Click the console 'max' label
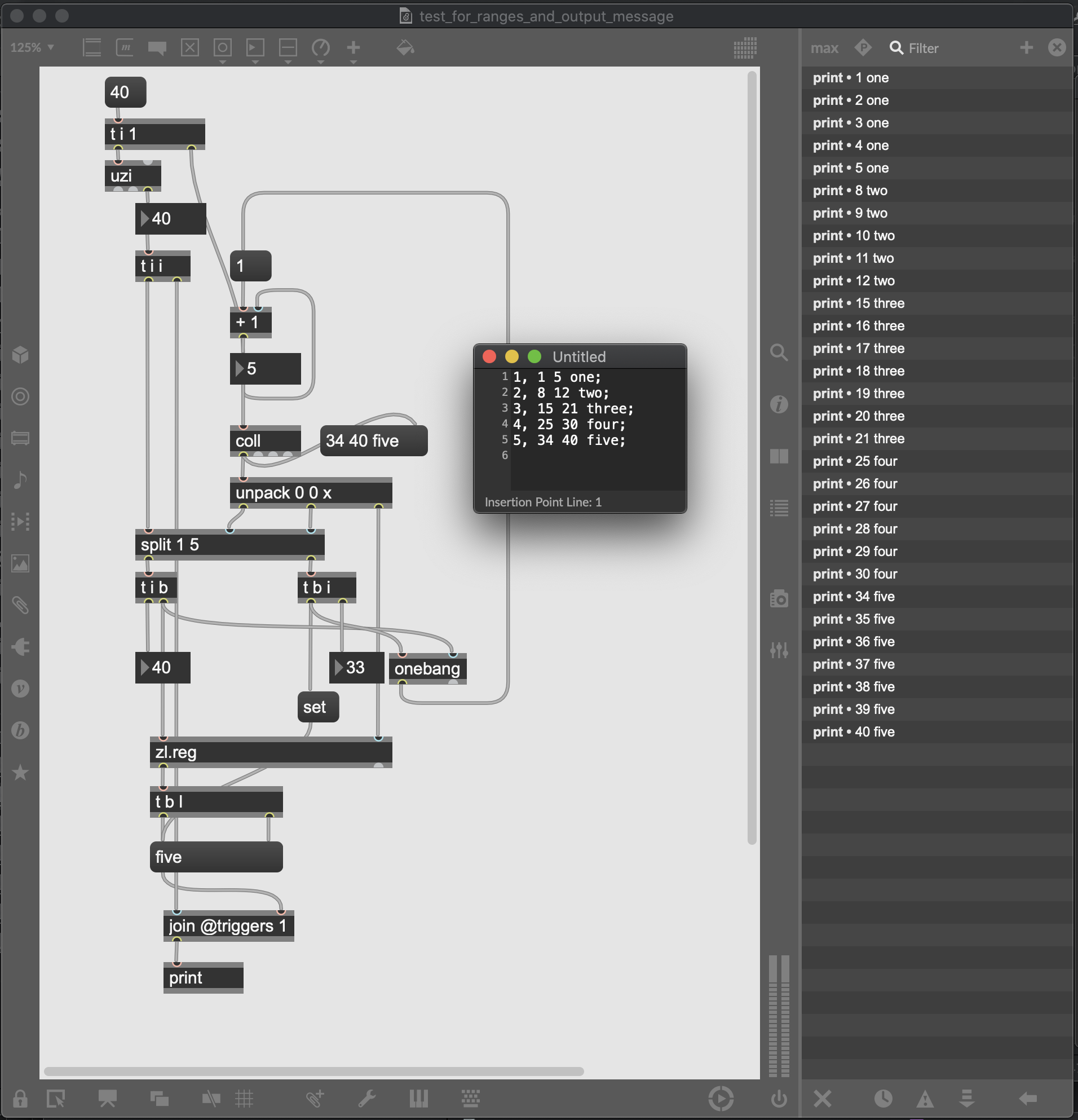Image resolution: width=1078 pixels, height=1120 pixels. tap(824, 48)
